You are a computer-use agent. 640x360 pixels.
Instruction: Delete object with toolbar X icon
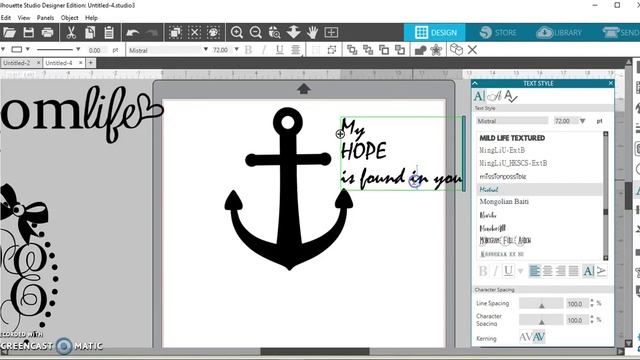(x=472, y=50)
